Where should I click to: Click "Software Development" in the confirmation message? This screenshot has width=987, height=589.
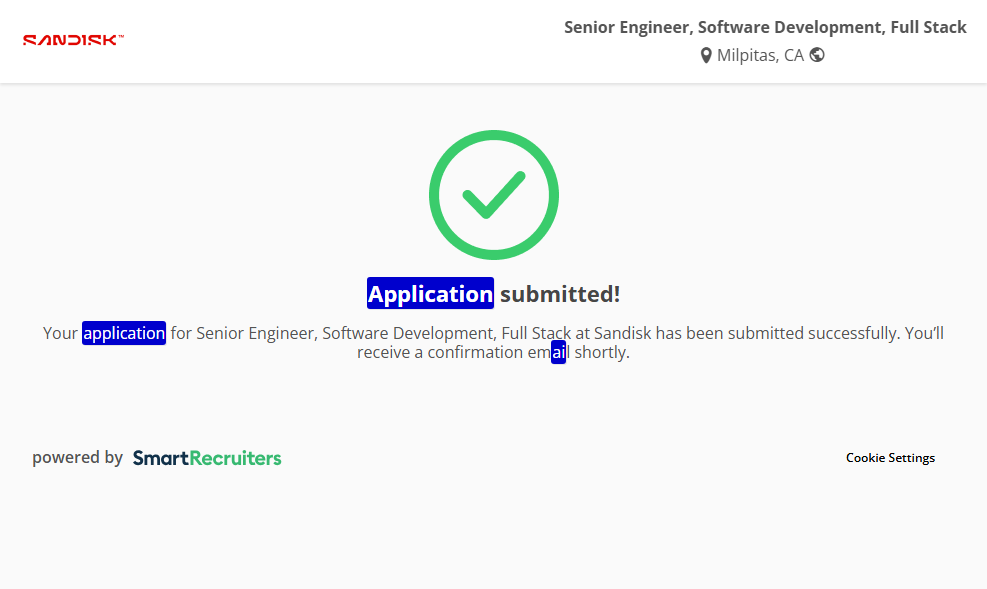pos(407,333)
